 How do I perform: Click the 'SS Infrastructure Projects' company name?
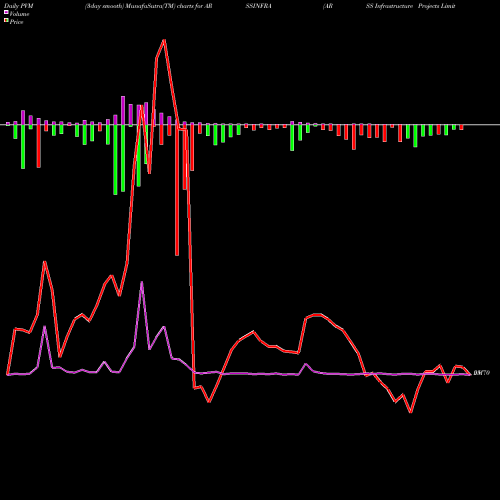[x=402, y=6]
